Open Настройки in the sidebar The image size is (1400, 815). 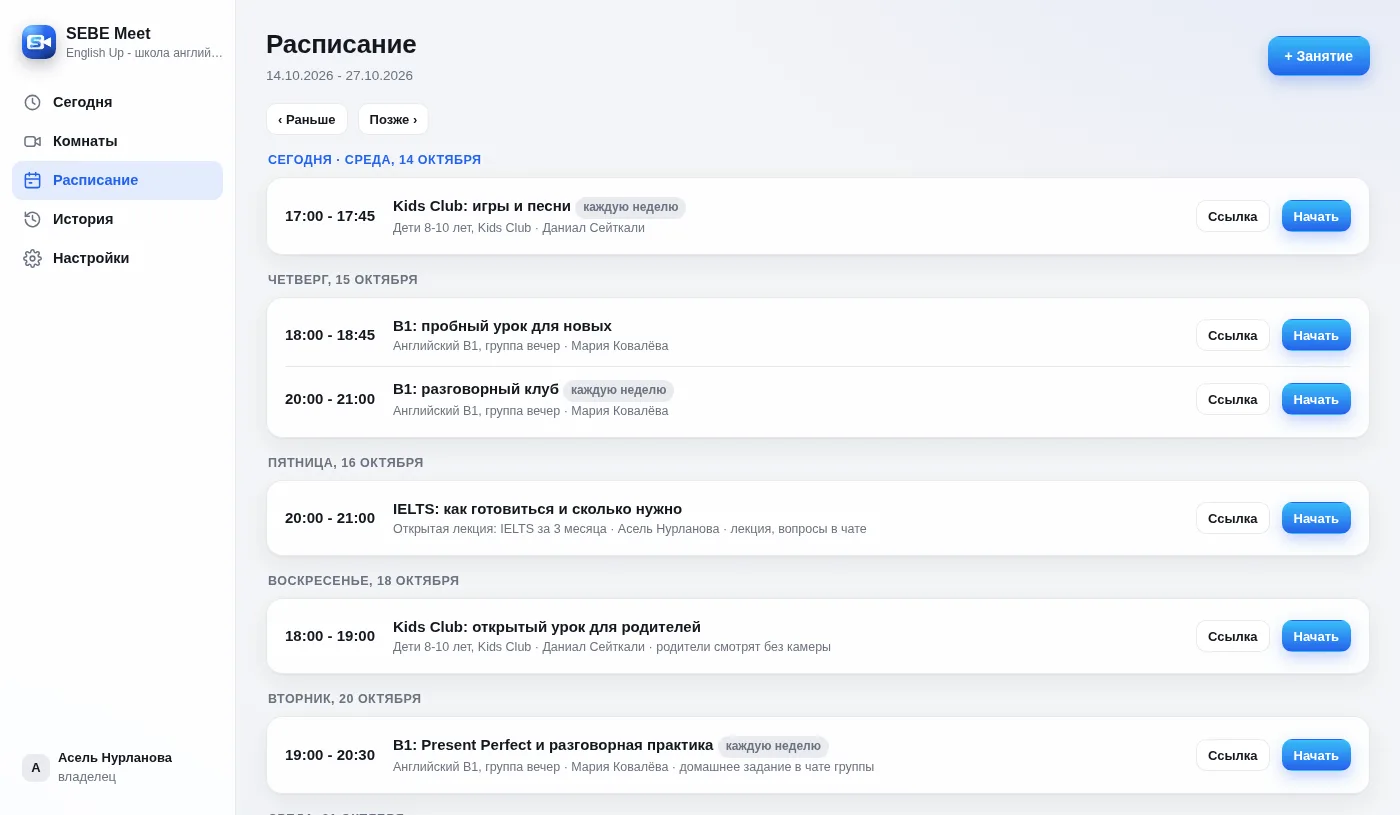117,258
